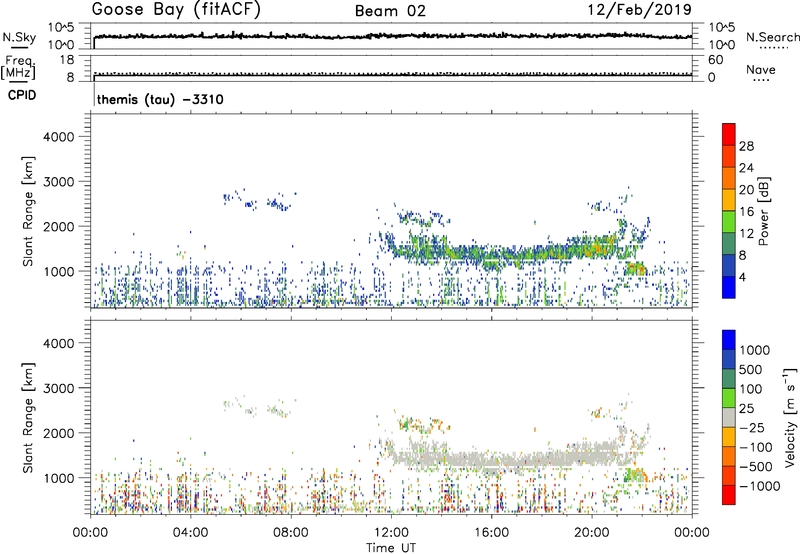Screen dimensions: 800x554
Task: Click the '16:00' time tick label
Action: coord(491,533)
